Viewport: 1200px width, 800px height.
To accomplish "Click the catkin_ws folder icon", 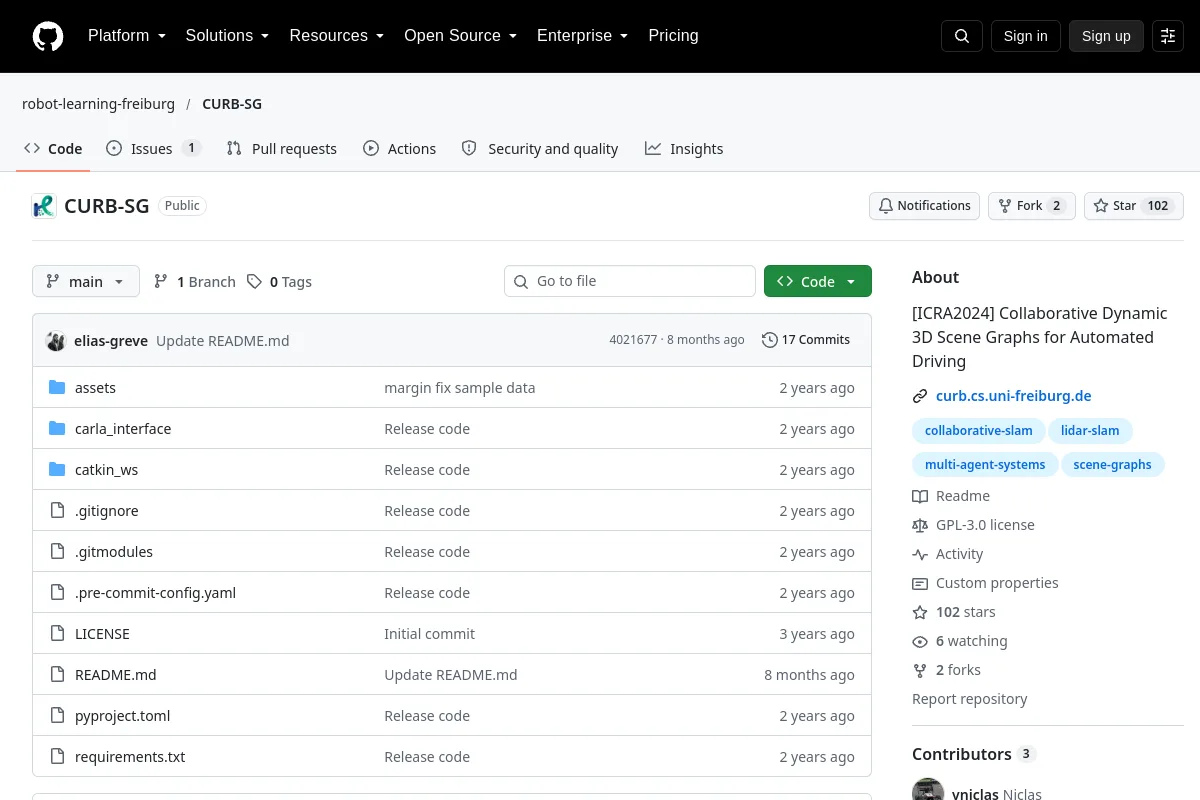I will click(x=57, y=470).
